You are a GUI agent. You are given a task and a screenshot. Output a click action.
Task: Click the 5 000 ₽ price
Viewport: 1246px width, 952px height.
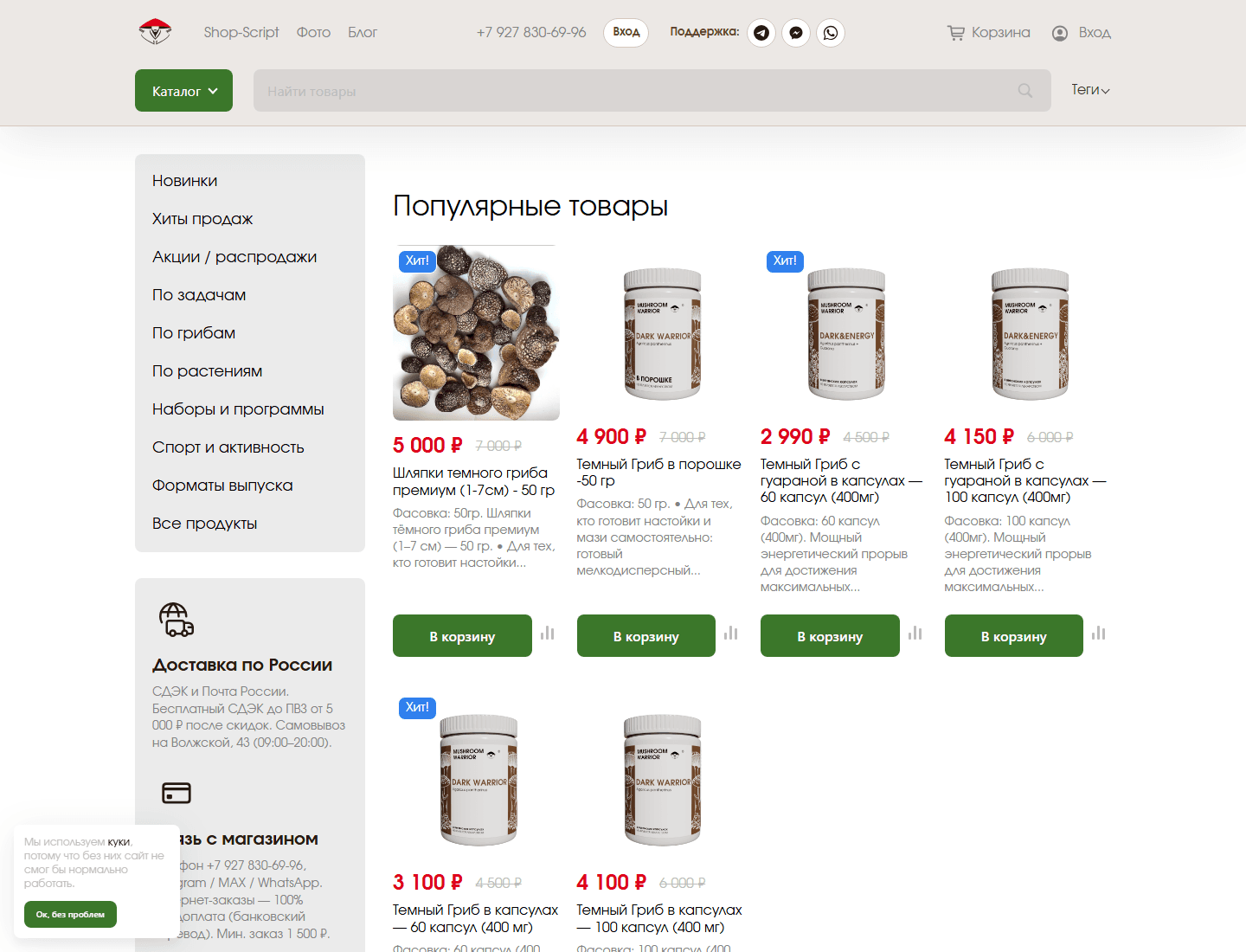click(427, 445)
